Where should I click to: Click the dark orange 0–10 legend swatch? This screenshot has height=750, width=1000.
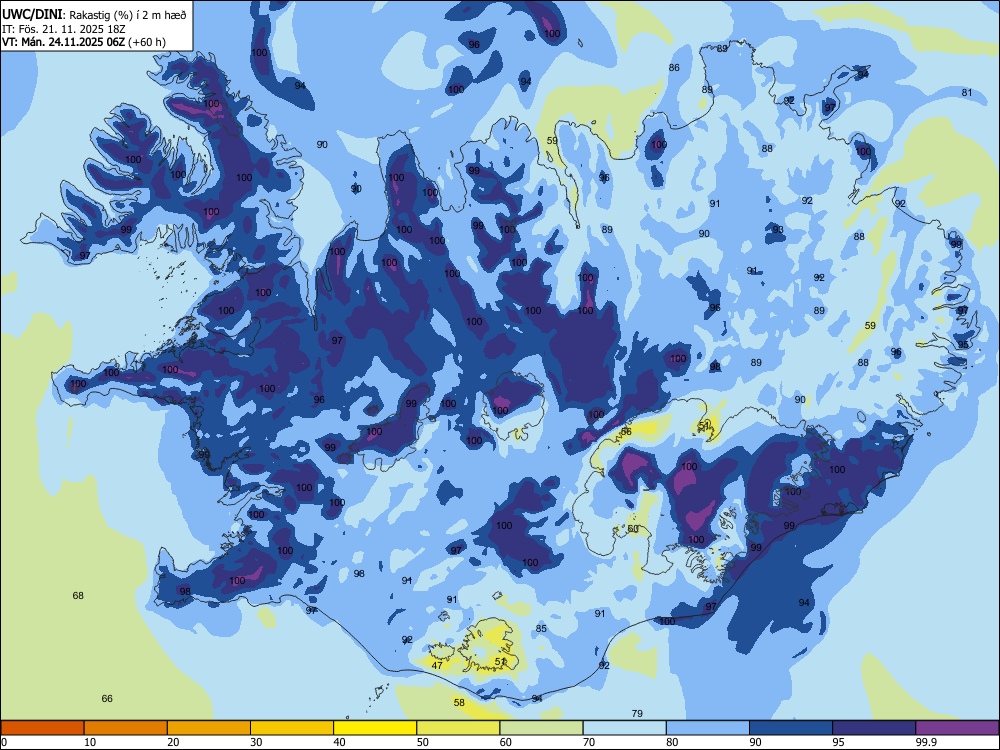42,728
